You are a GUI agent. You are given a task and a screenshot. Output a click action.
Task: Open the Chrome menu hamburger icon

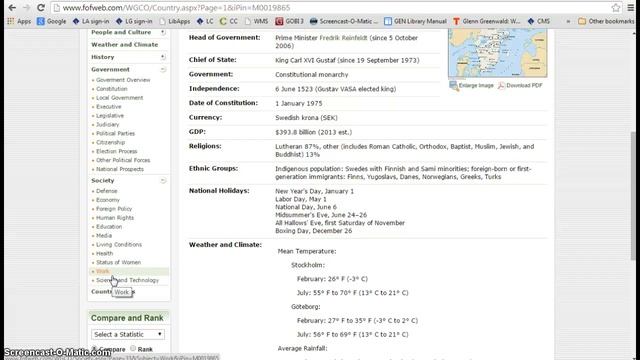631,8
